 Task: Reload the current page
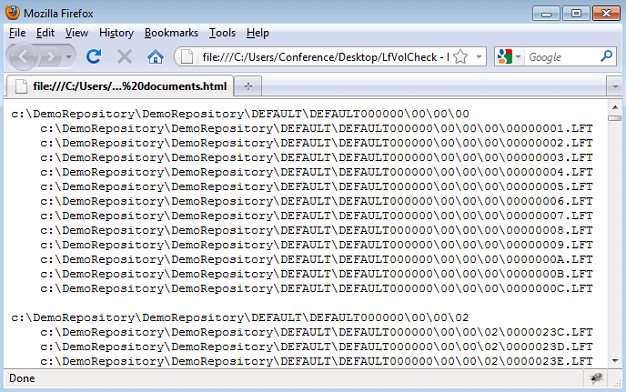94,57
